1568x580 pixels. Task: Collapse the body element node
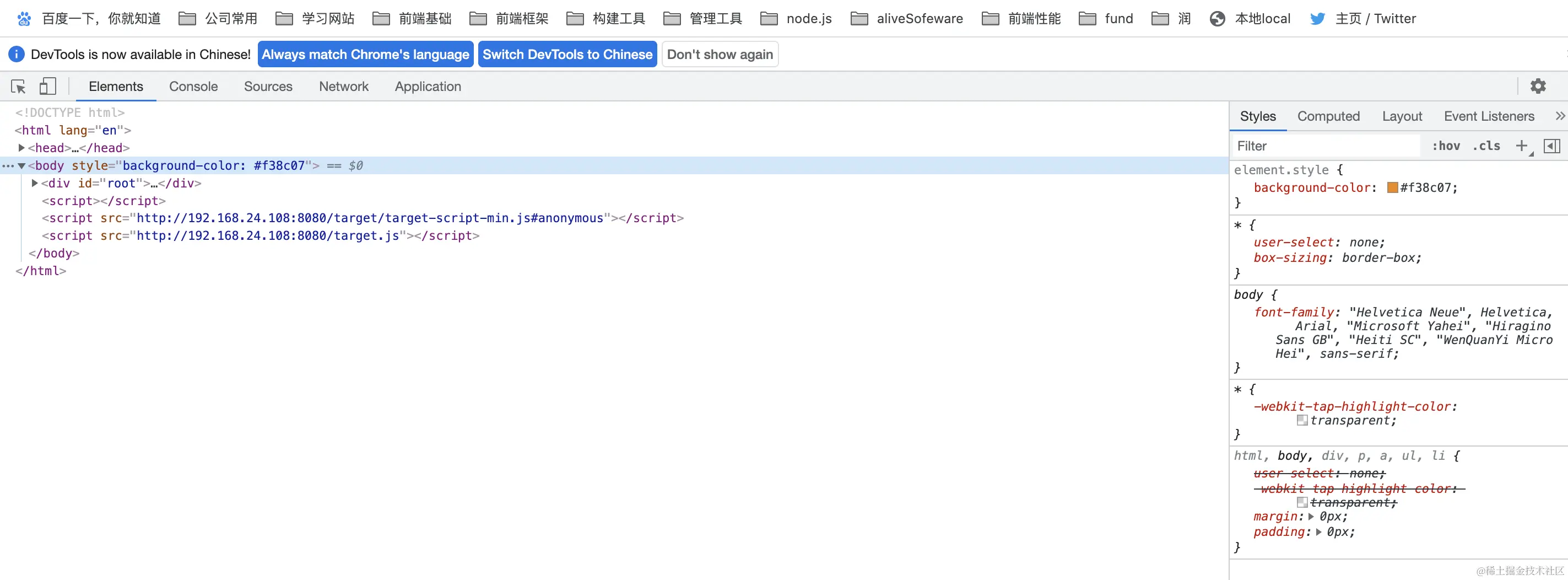[21, 166]
